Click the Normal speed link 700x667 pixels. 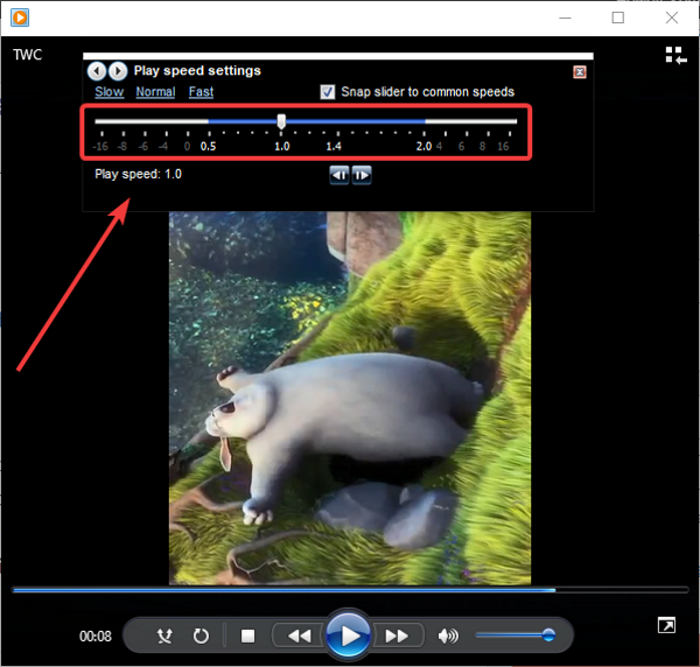[x=155, y=92]
